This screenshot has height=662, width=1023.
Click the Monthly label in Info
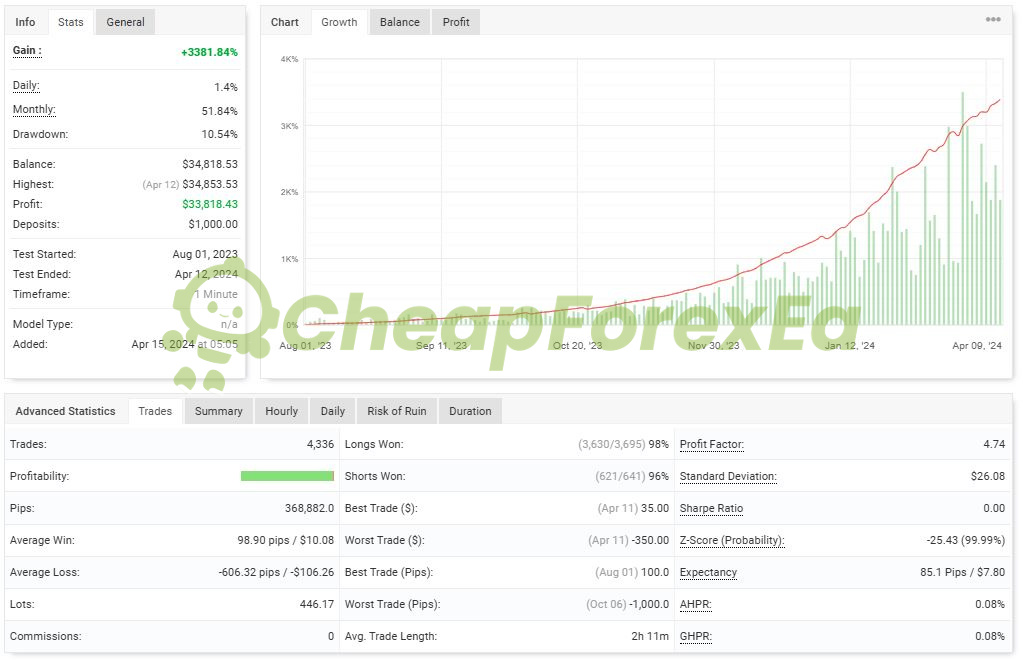pos(34,110)
